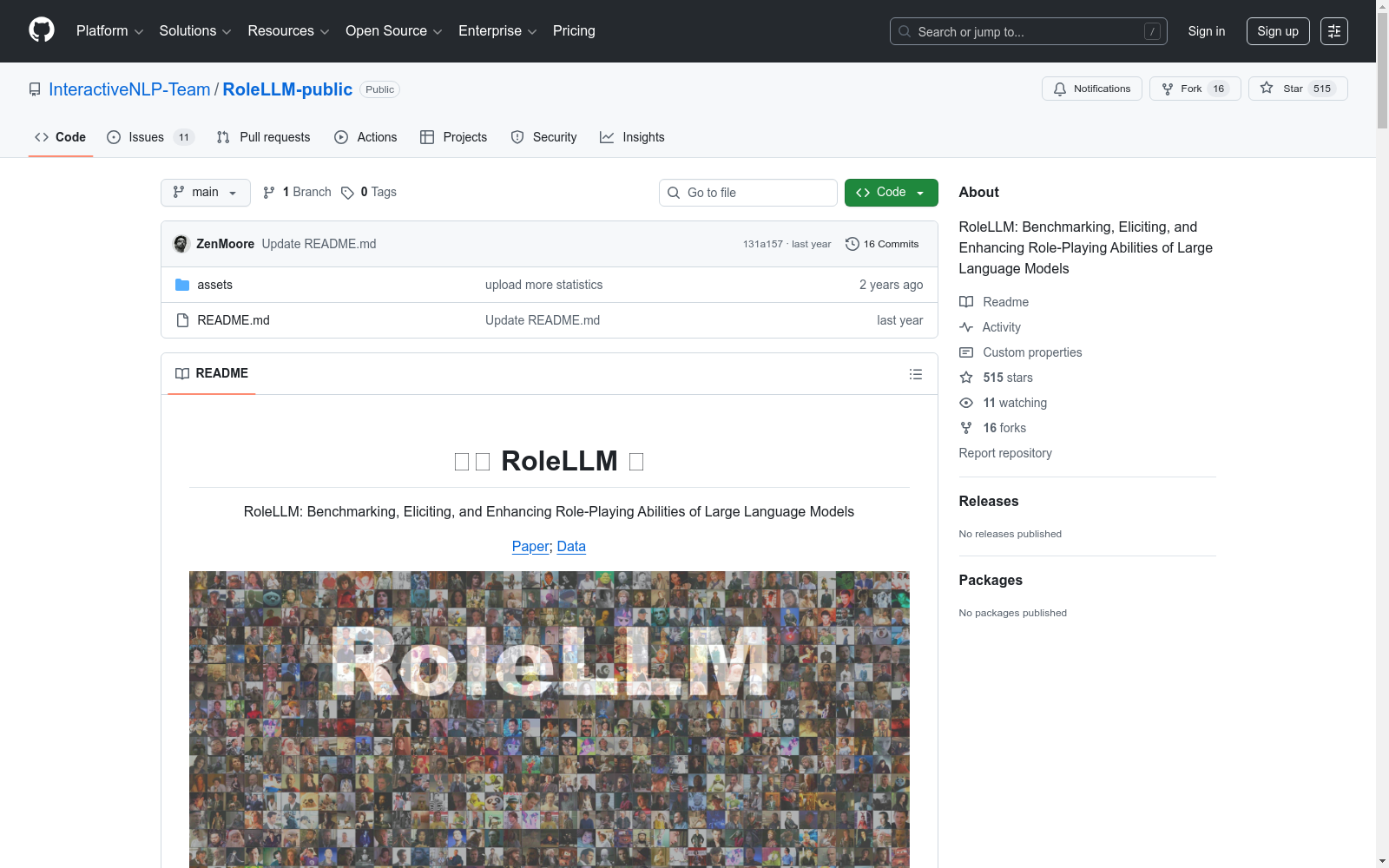Open the 'upload more statistics' commit message
The height and width of the screenshot is (868, 1389).
(543, 285)
